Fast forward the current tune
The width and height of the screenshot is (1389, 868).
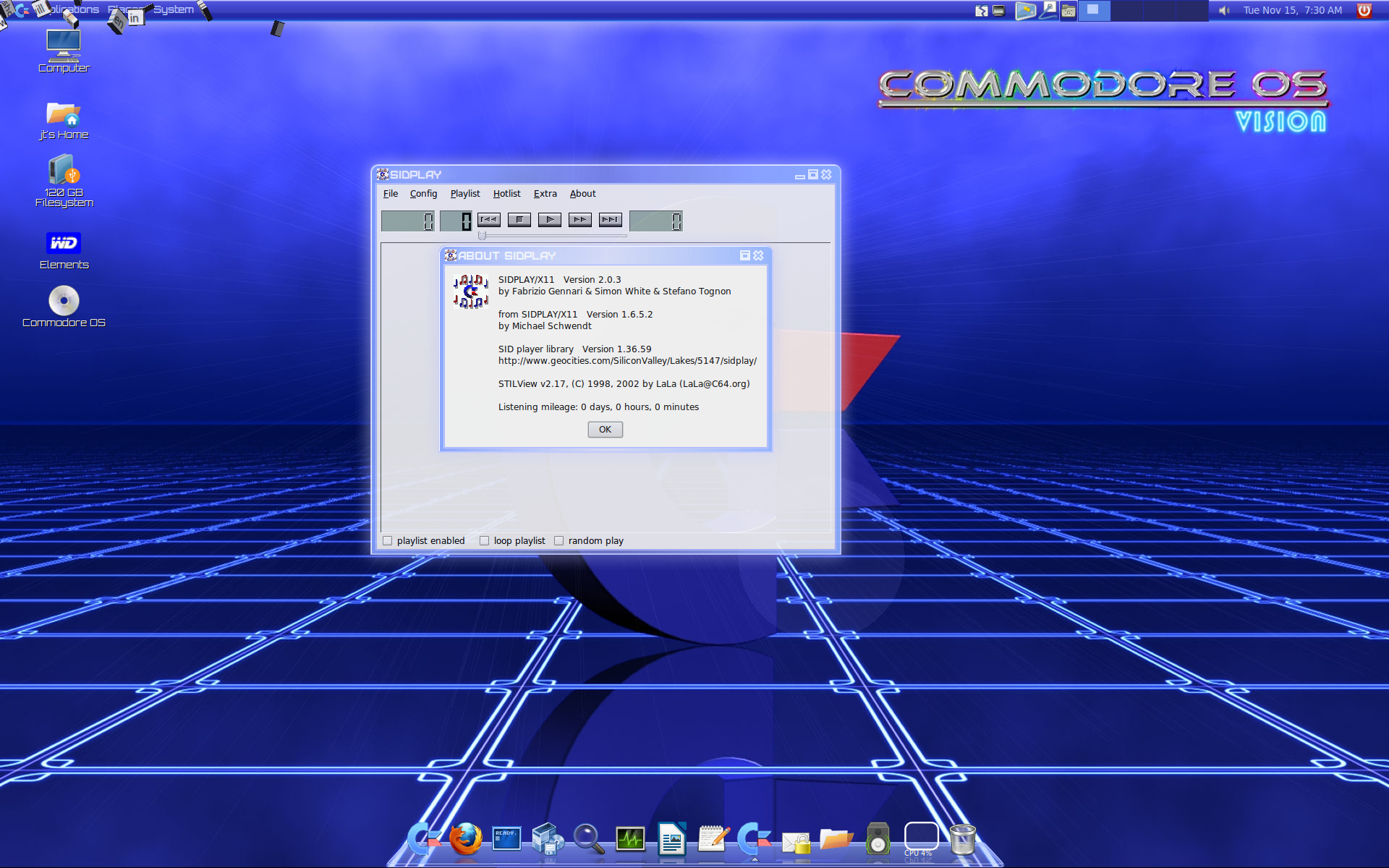[579, 220]
